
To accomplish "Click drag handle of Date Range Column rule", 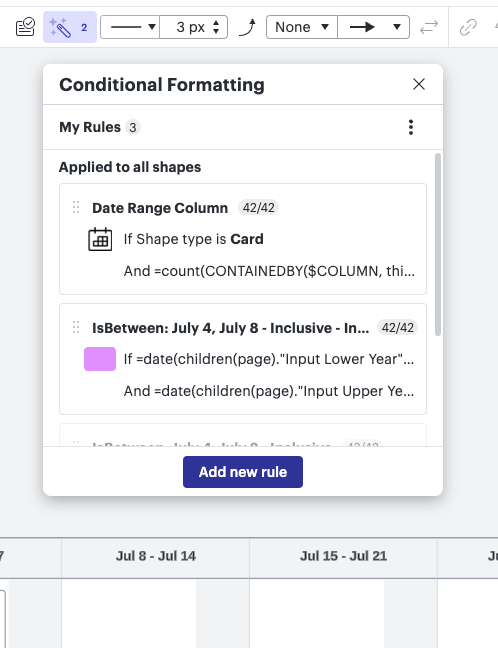I will (x=76, y=207).
